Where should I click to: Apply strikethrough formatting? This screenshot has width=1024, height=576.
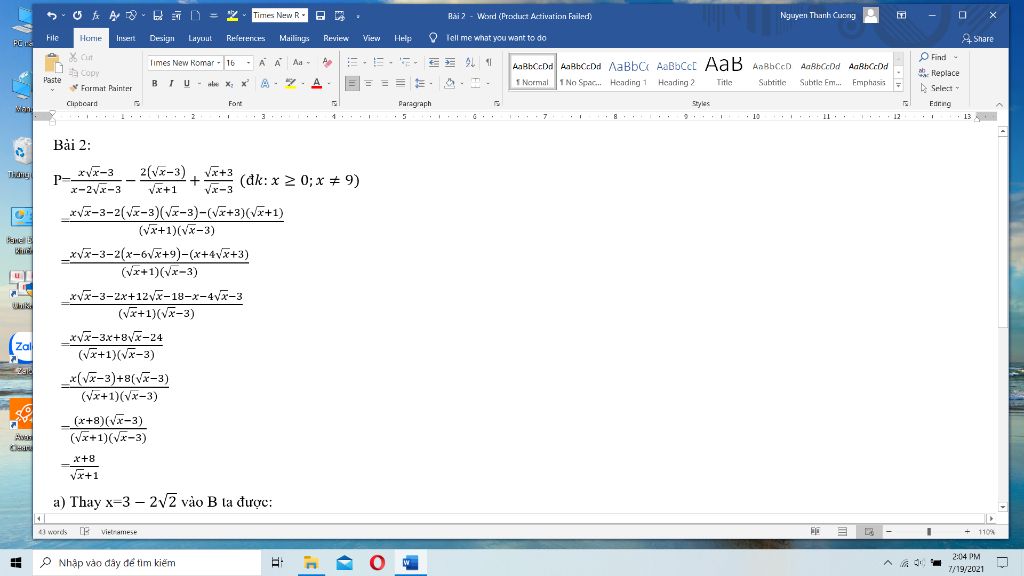(213, 84)
